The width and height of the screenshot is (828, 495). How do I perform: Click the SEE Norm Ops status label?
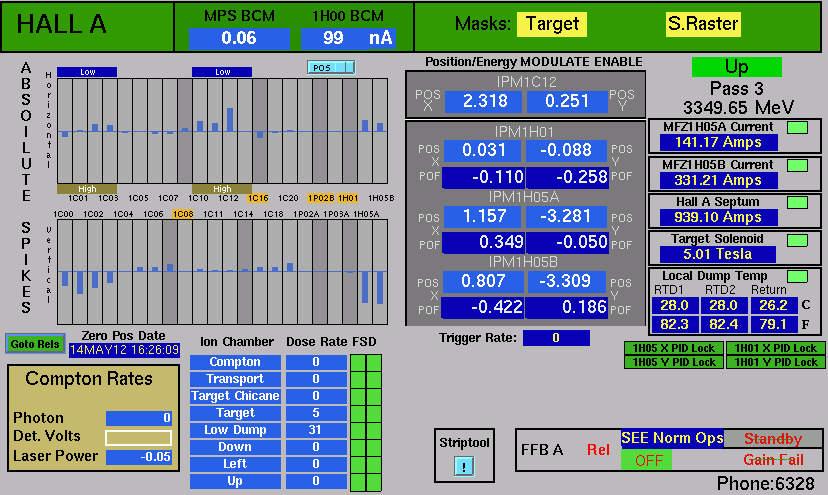672,438
